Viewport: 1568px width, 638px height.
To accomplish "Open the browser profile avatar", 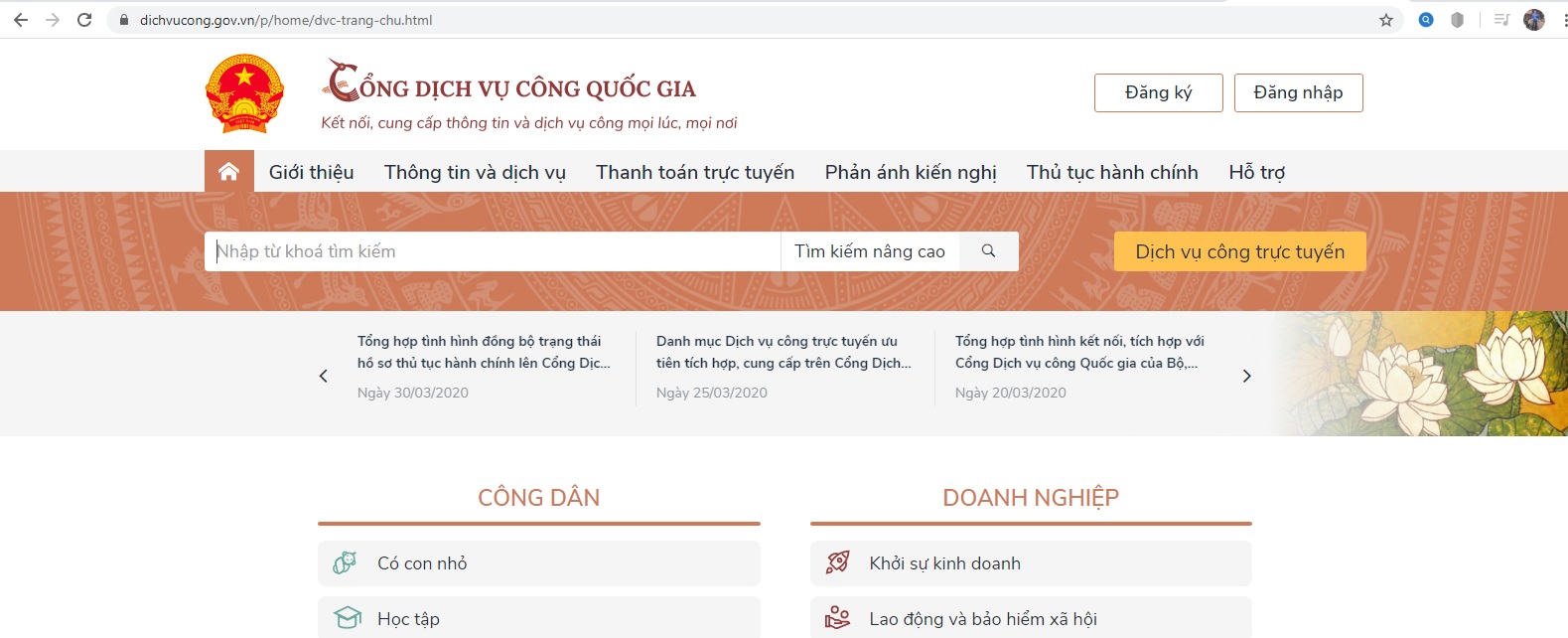I will tap(1533, 20).
